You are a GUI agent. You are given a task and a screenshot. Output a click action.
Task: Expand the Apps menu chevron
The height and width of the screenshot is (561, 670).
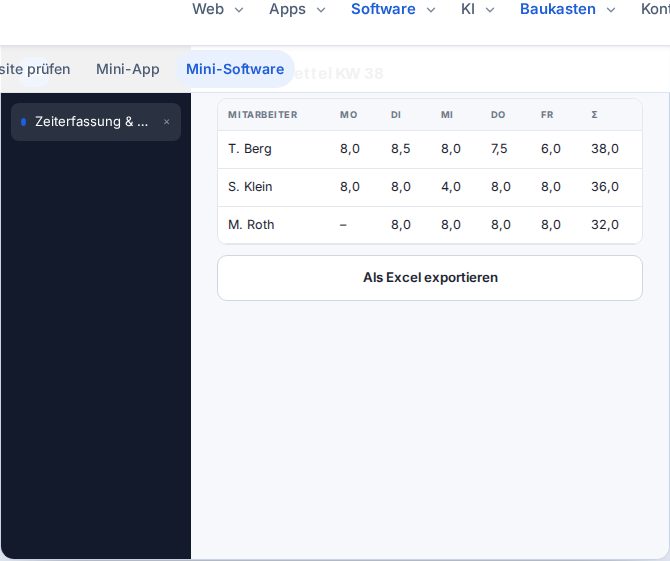(321, 10)
